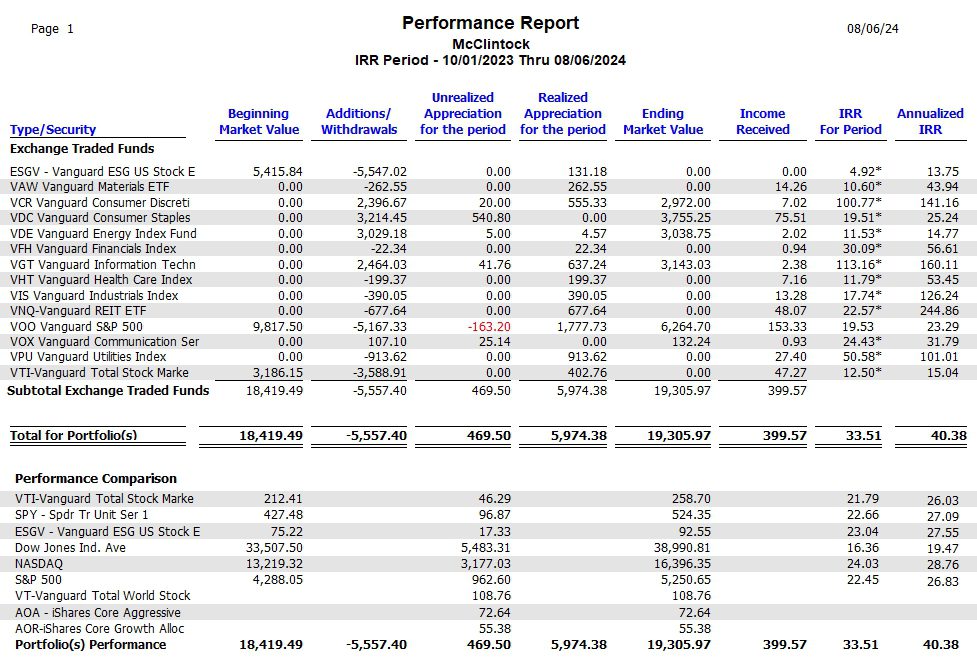Click subtotal income received 399.57
The width and height of the screenshot is (977, 664).
click(x=787, y=391)
